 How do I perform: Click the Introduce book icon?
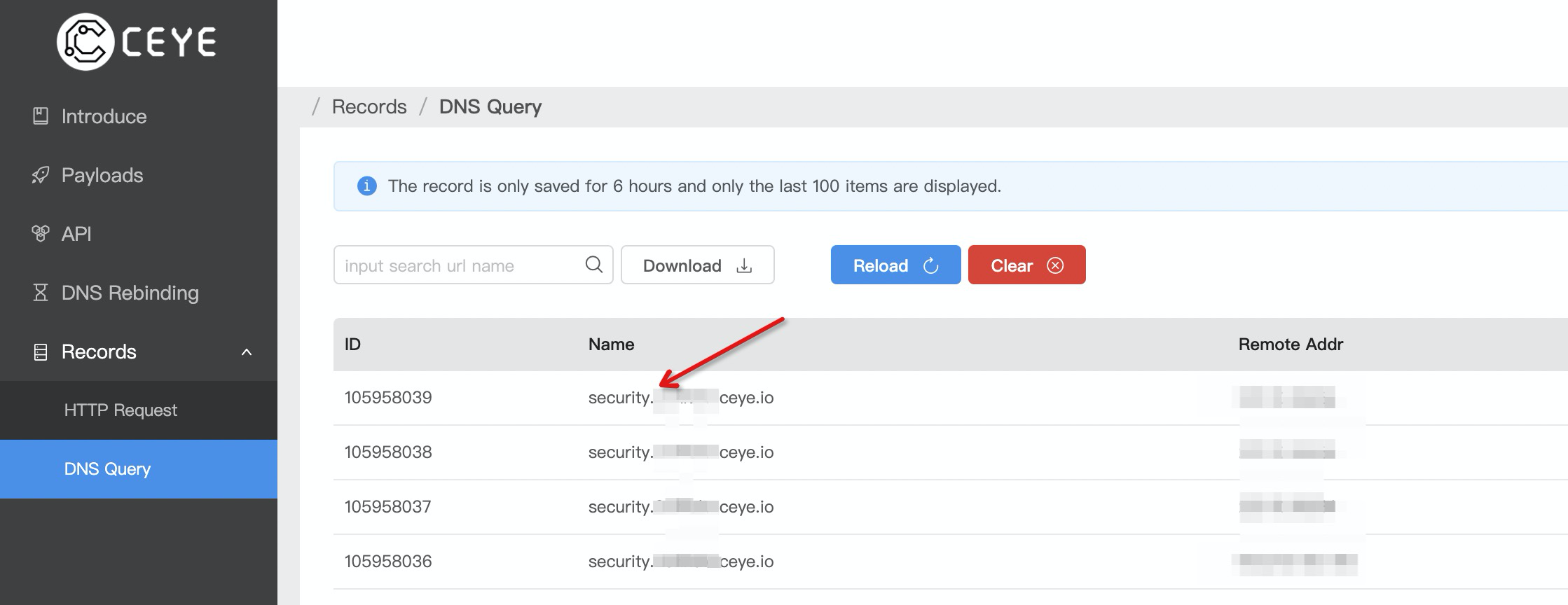(41, 116)
